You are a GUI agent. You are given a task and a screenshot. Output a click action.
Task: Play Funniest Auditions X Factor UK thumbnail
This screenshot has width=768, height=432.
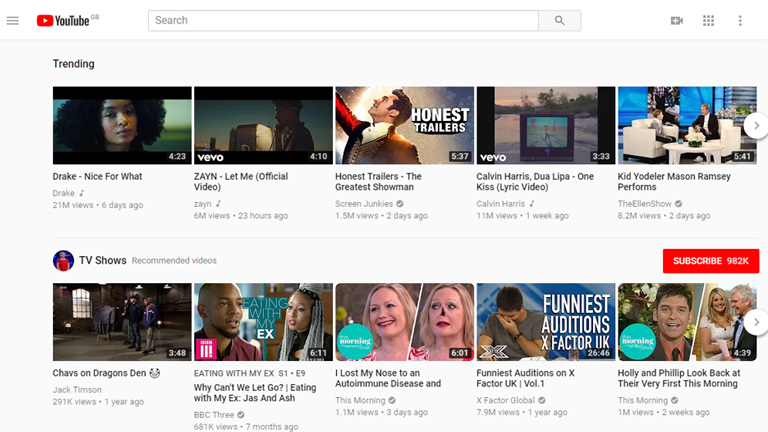point(545,322)
